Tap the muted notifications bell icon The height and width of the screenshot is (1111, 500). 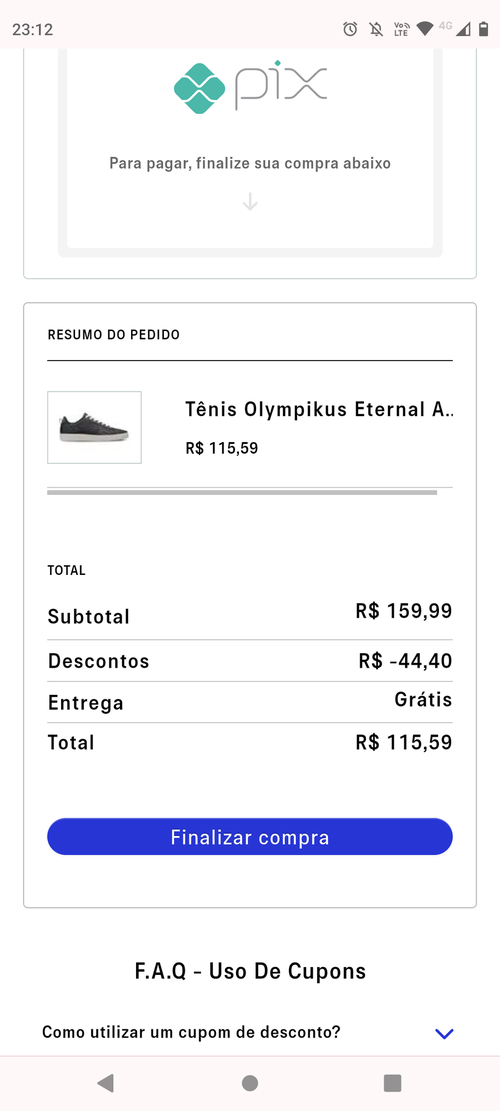point(376,29)
